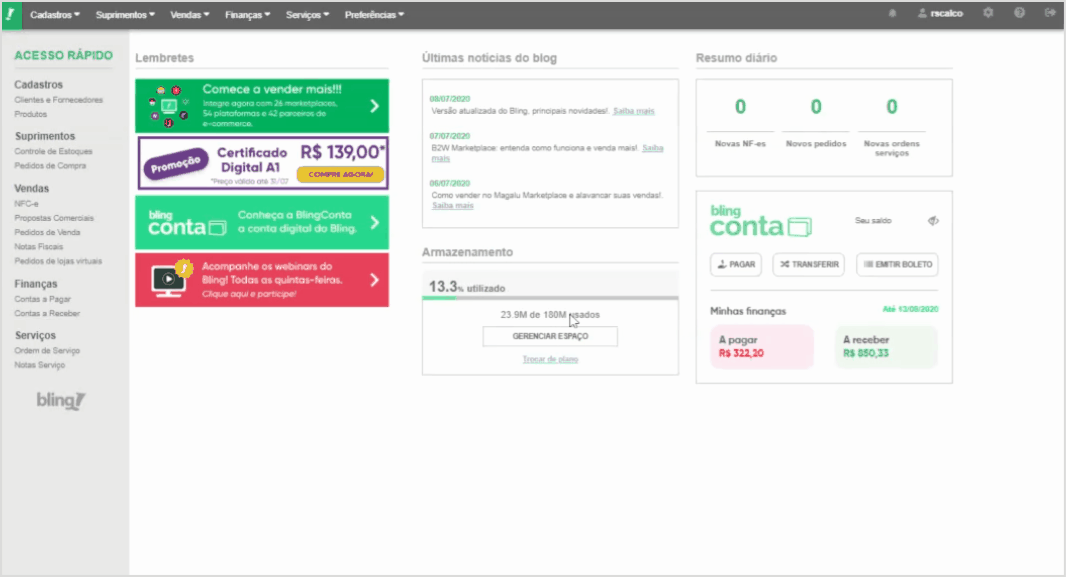1066x577 pixels.
Task: Click the Transferir button in Bling Conta
Action: (x=808, y=264)
